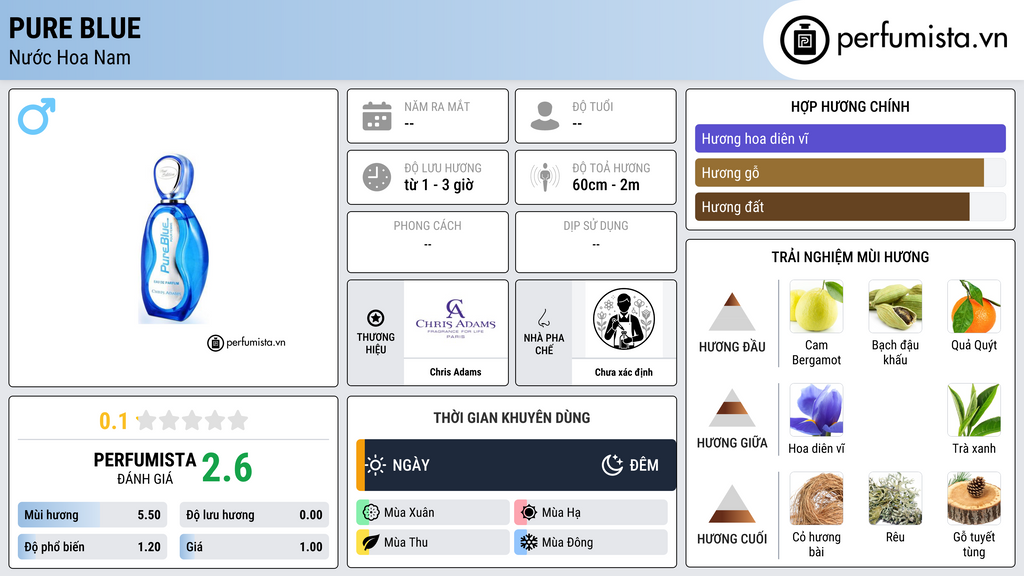This screenshot has width=1024, height=576.
Task: Click the DỊP SỬ DỤNG box label
Action: coord(596,225)
